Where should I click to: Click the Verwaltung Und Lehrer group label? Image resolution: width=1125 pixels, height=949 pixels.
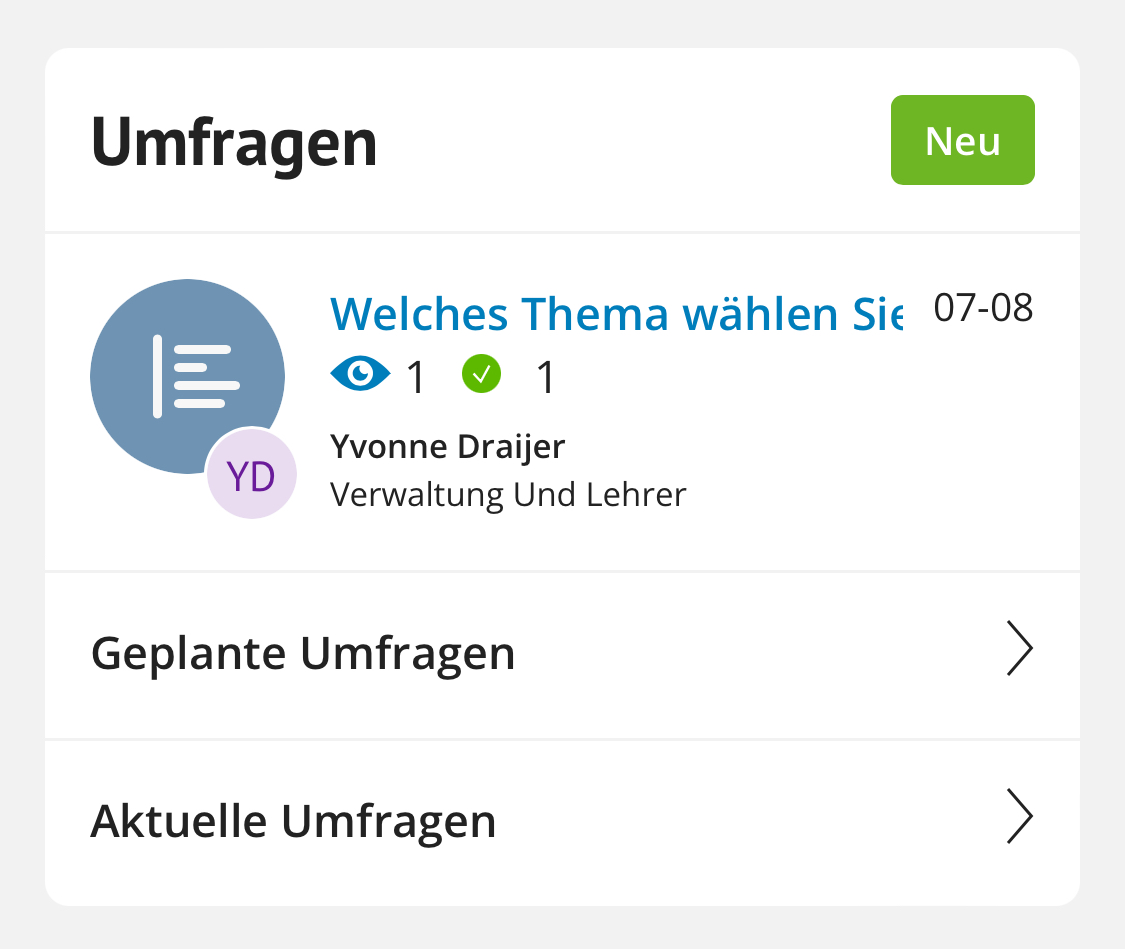(508, 495)
